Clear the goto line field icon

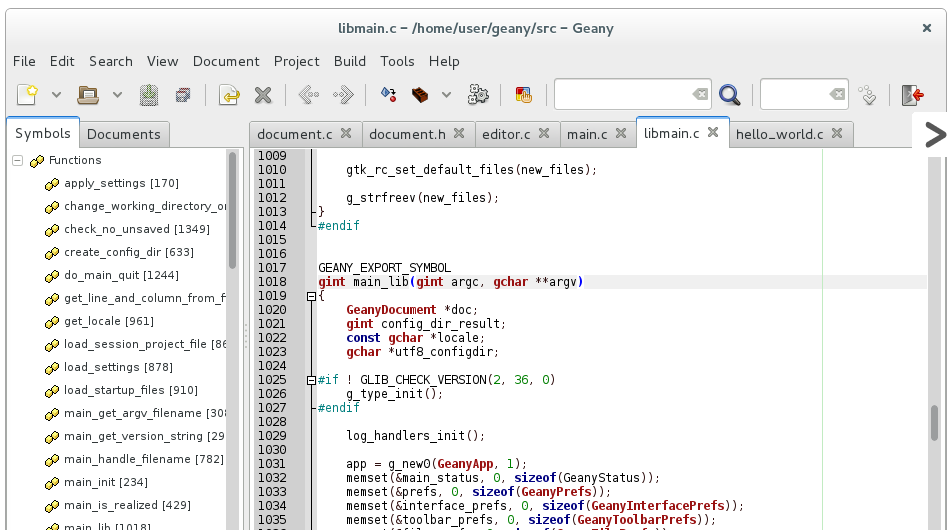(x=837, y=94)
